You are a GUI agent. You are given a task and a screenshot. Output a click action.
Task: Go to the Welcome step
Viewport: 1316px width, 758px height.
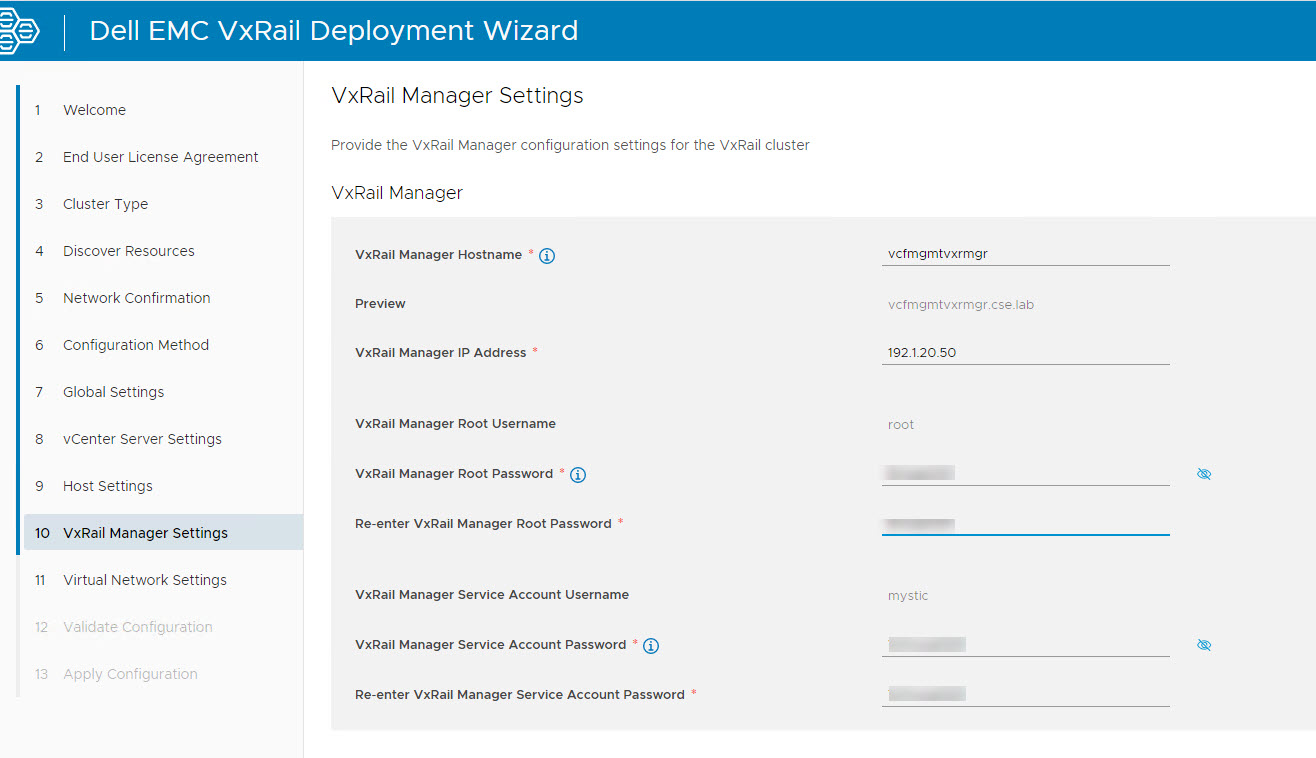pyautogui.click(x=94, y=110)
